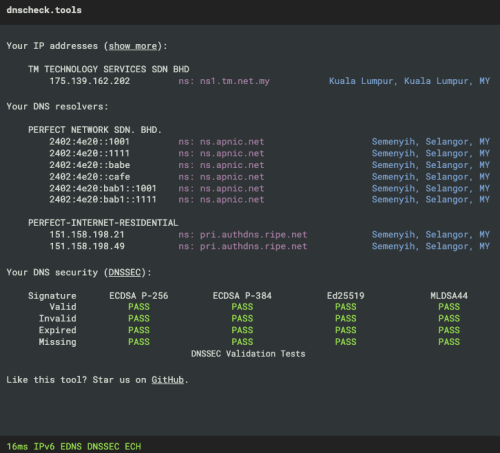Select resolver 2402:4e20::1001
500x453 pixels.
tap(89, 142)
